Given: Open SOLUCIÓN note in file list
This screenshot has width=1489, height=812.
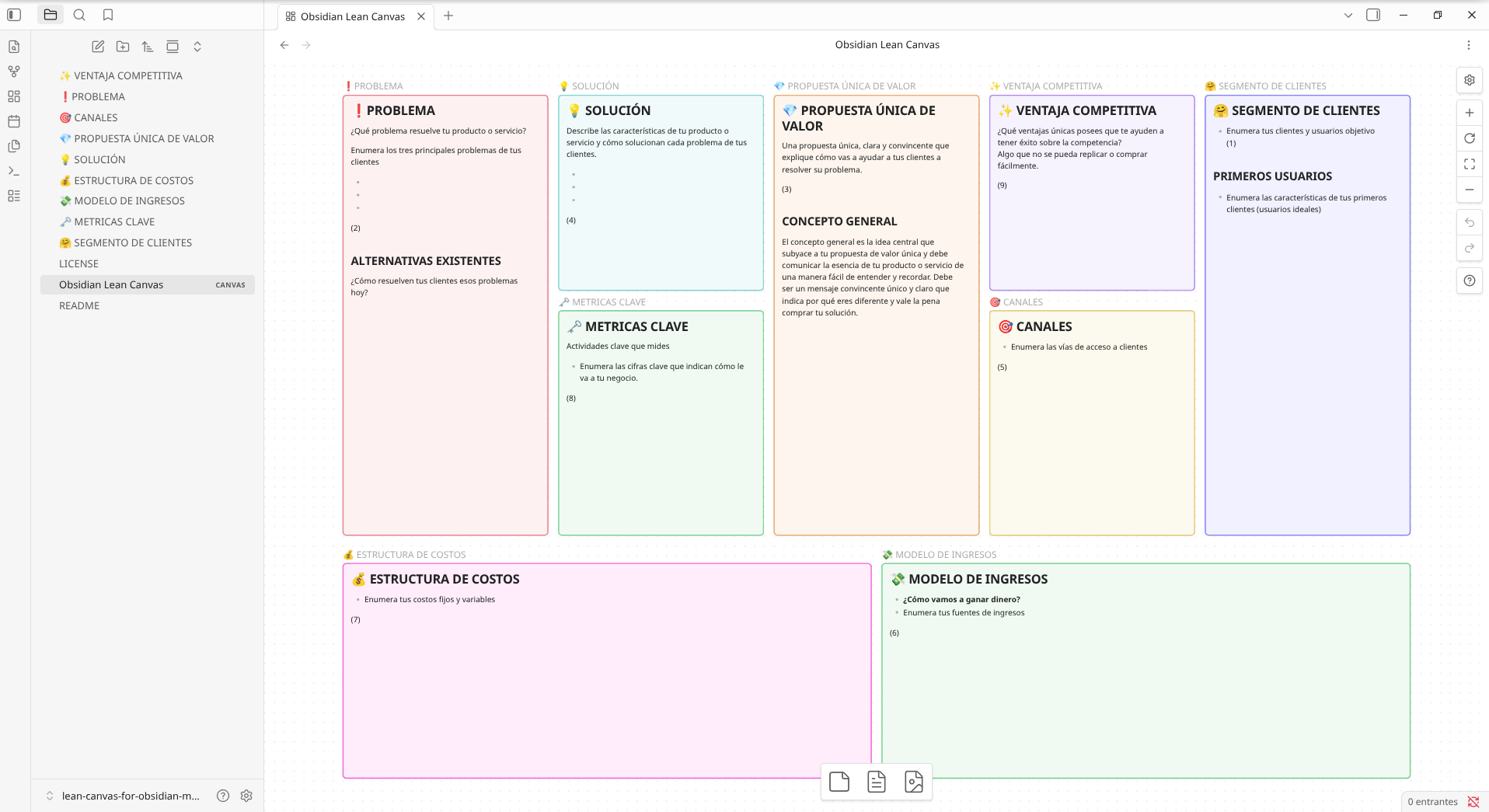Looking at the screenshot, I should click(x=148, y=159).
